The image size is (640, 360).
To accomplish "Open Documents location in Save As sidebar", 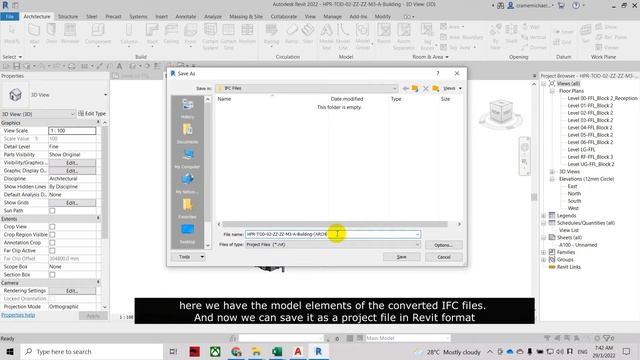I will [x=187, y=133].
